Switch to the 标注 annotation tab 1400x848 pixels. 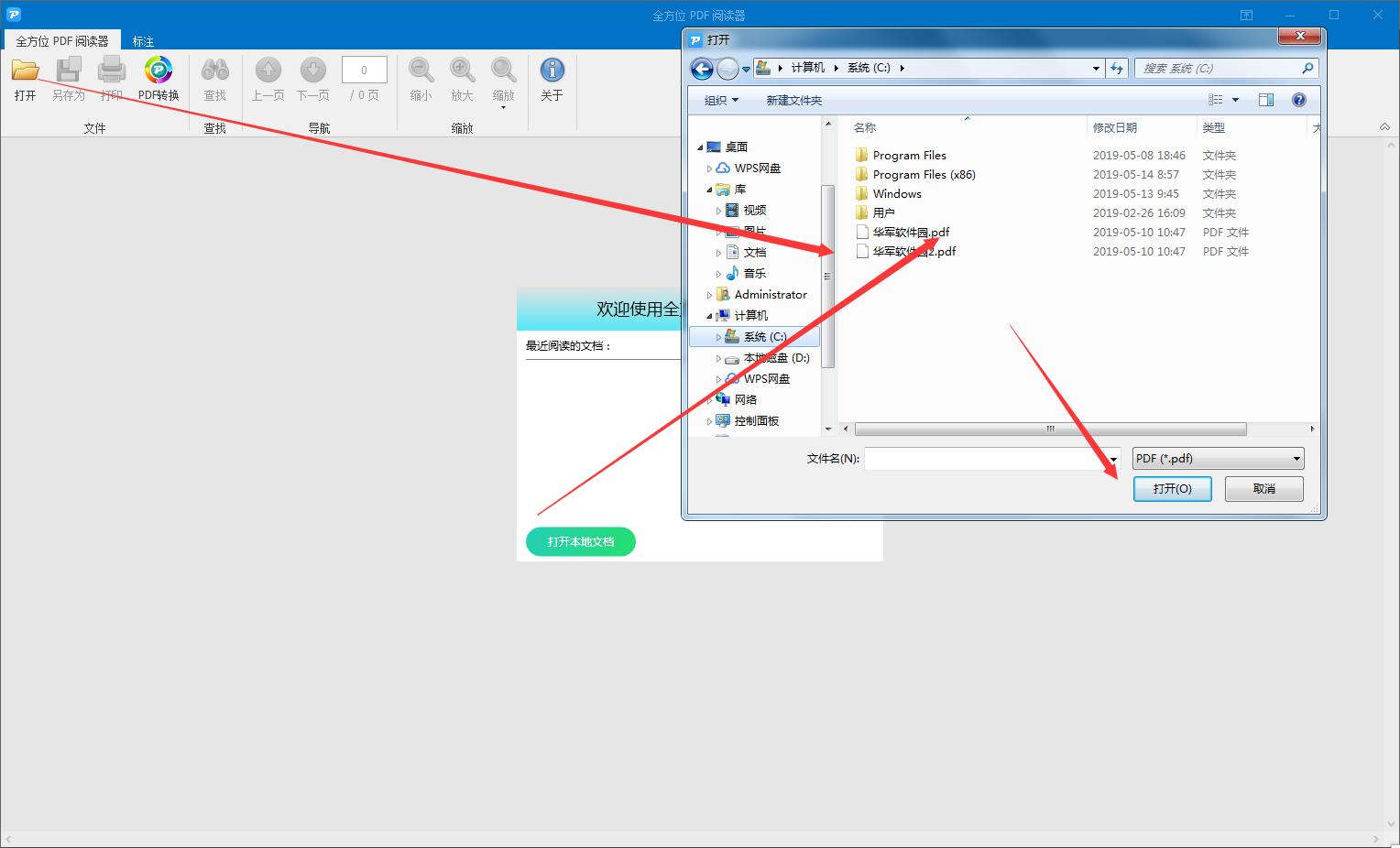pyautogui.click(x=143, y=41)
